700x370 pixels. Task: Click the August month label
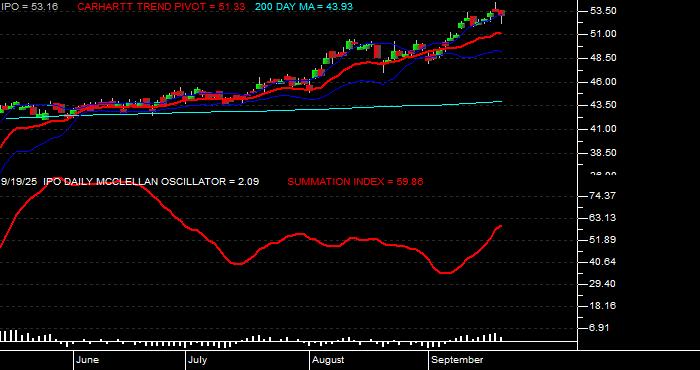point(328,360)
